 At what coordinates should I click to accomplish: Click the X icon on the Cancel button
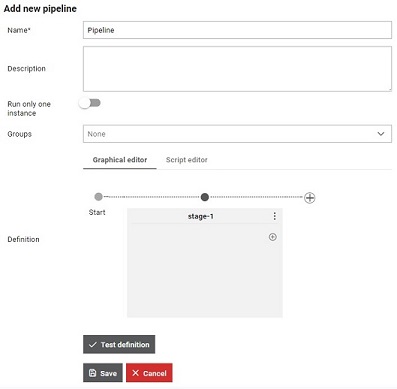point(135,373)
